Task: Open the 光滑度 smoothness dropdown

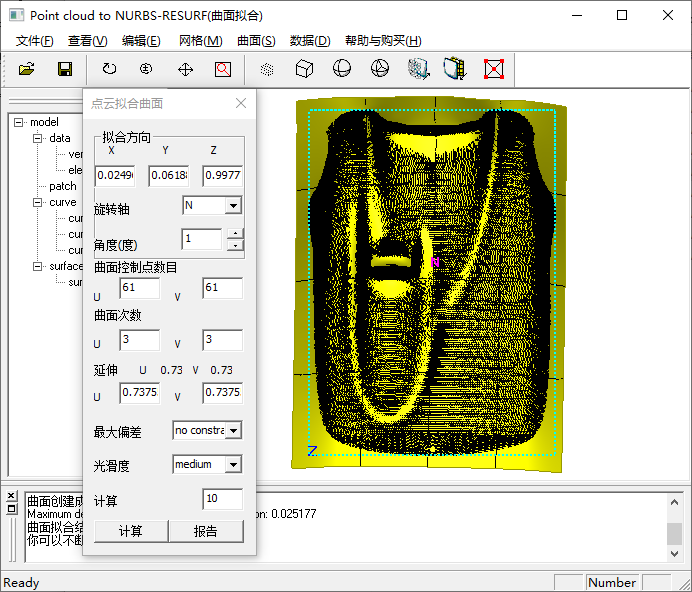Action: coord(233,465)
